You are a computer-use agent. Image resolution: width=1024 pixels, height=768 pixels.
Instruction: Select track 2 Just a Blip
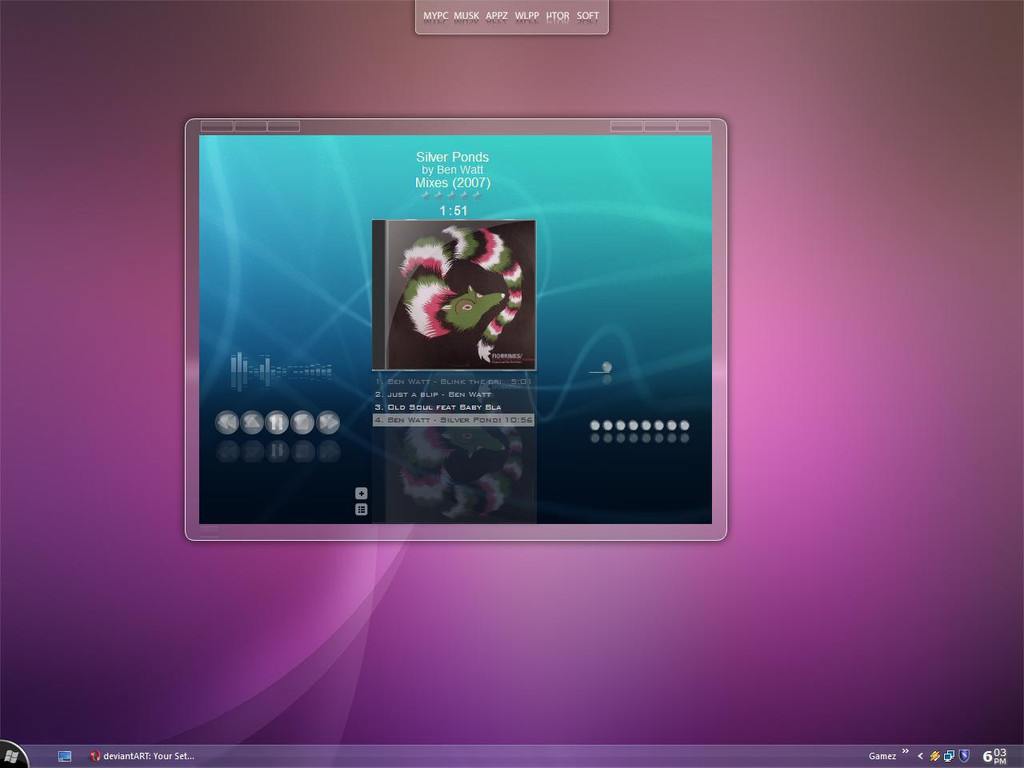point(453,394)
